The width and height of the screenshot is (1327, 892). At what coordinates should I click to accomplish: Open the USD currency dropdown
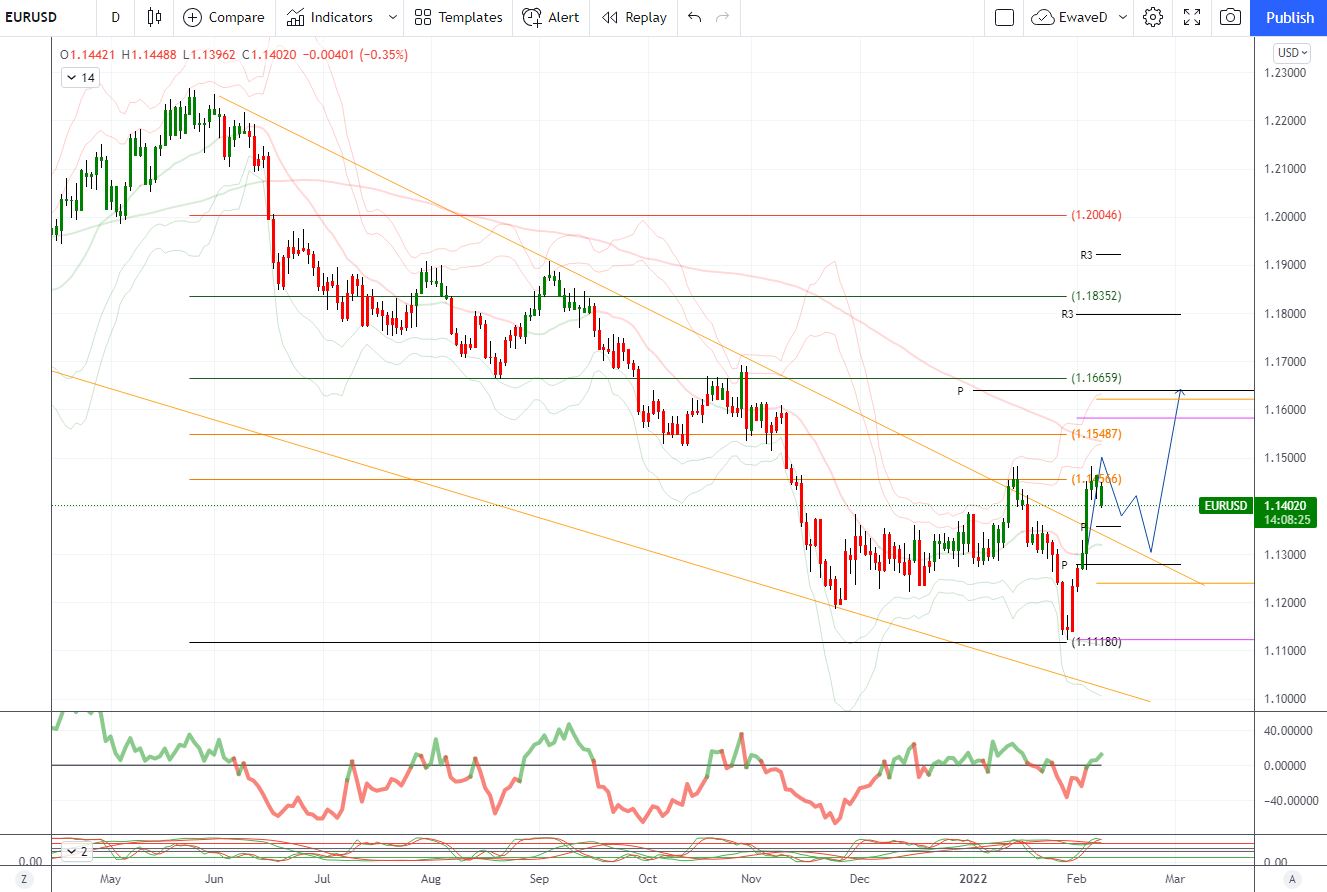click(1290, 53)
